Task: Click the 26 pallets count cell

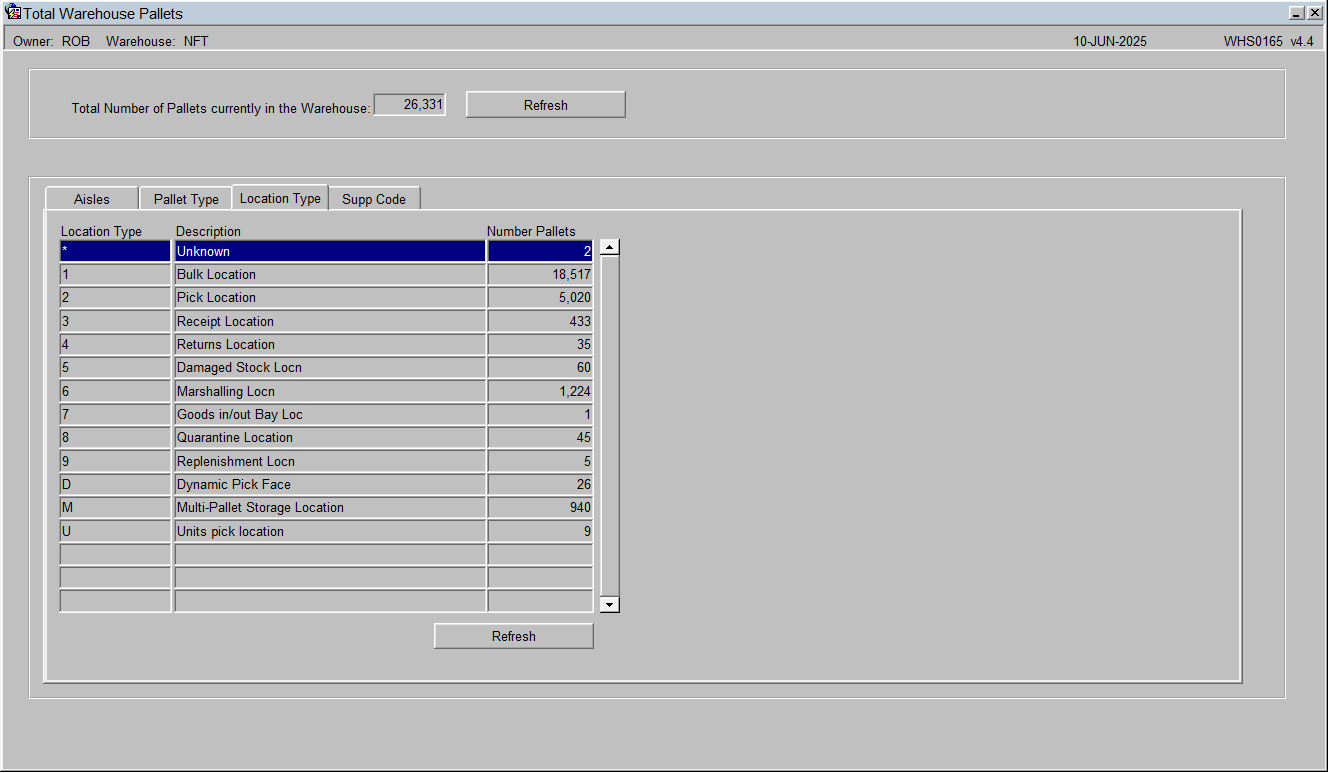Action: 540,484
